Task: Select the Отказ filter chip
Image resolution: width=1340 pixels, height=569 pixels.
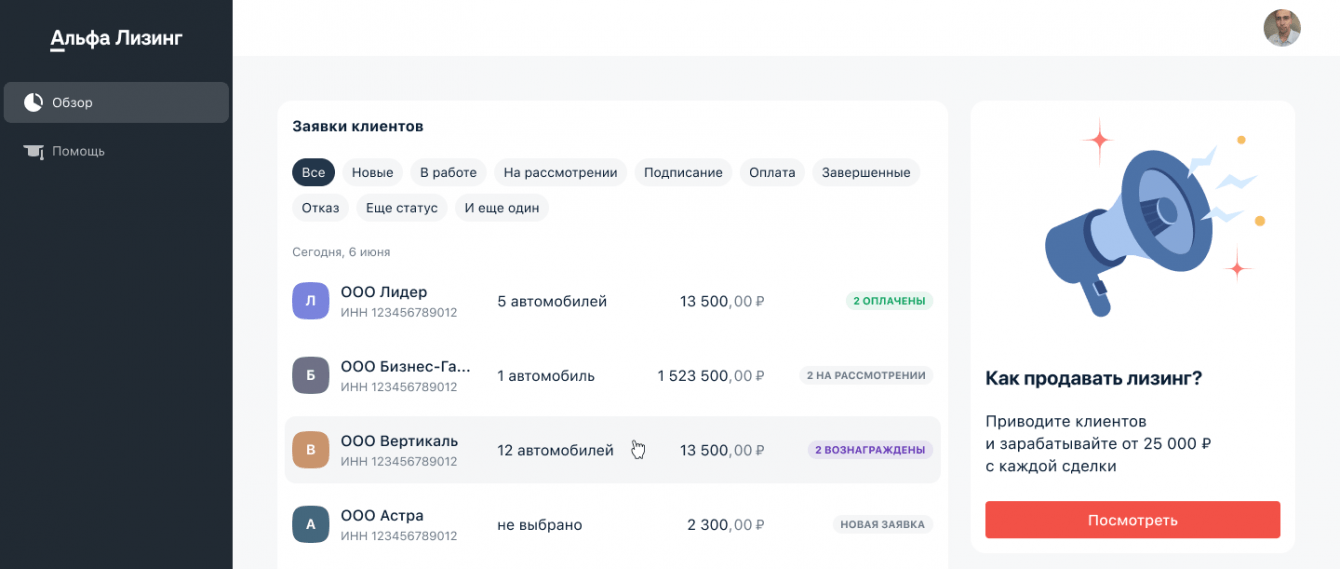Action: tap(320, 208)
